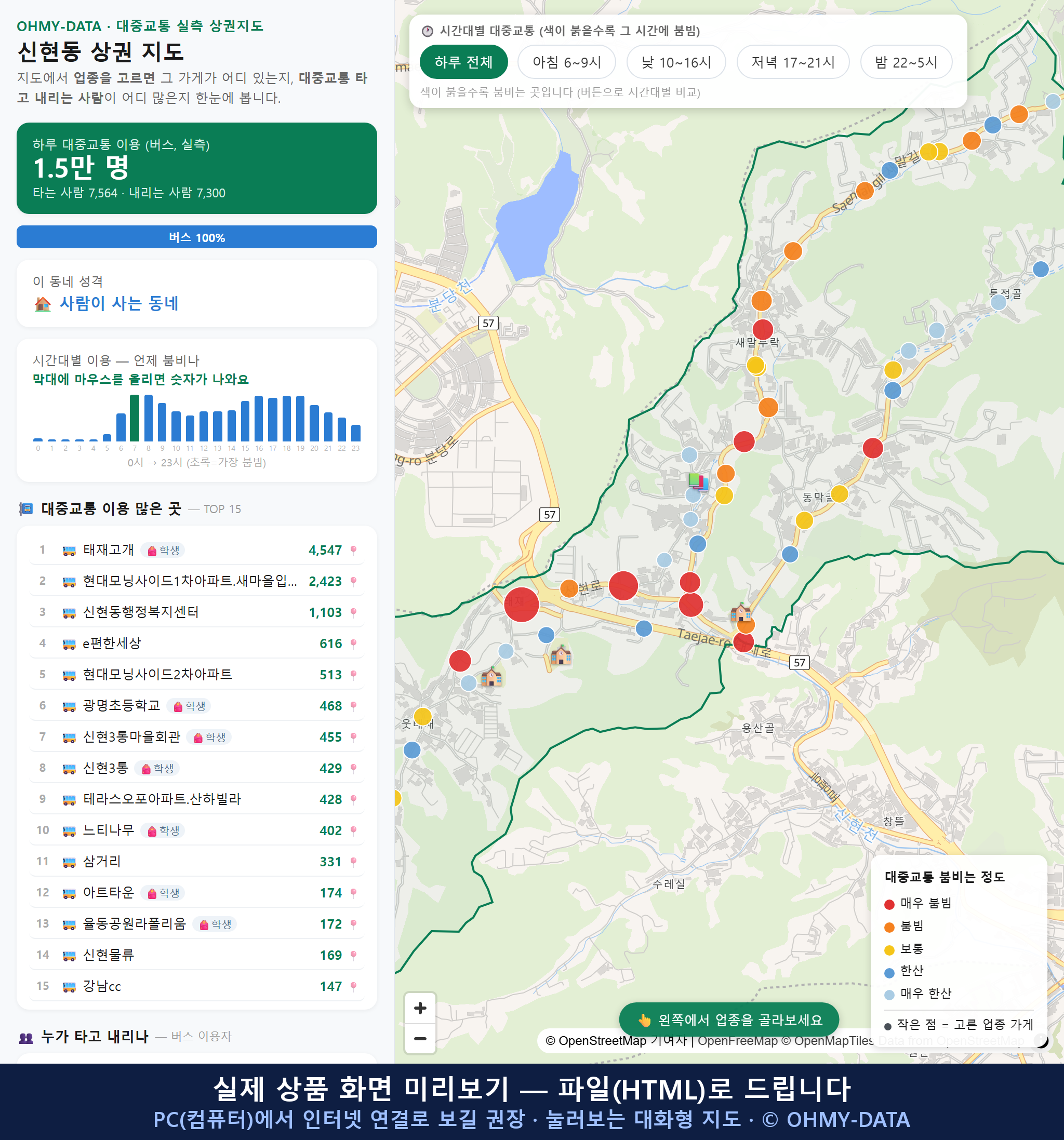The image size is (1064, 1140).
Task: Click the light blue 매우 한산 legend swatch
Action: [889, 995]
